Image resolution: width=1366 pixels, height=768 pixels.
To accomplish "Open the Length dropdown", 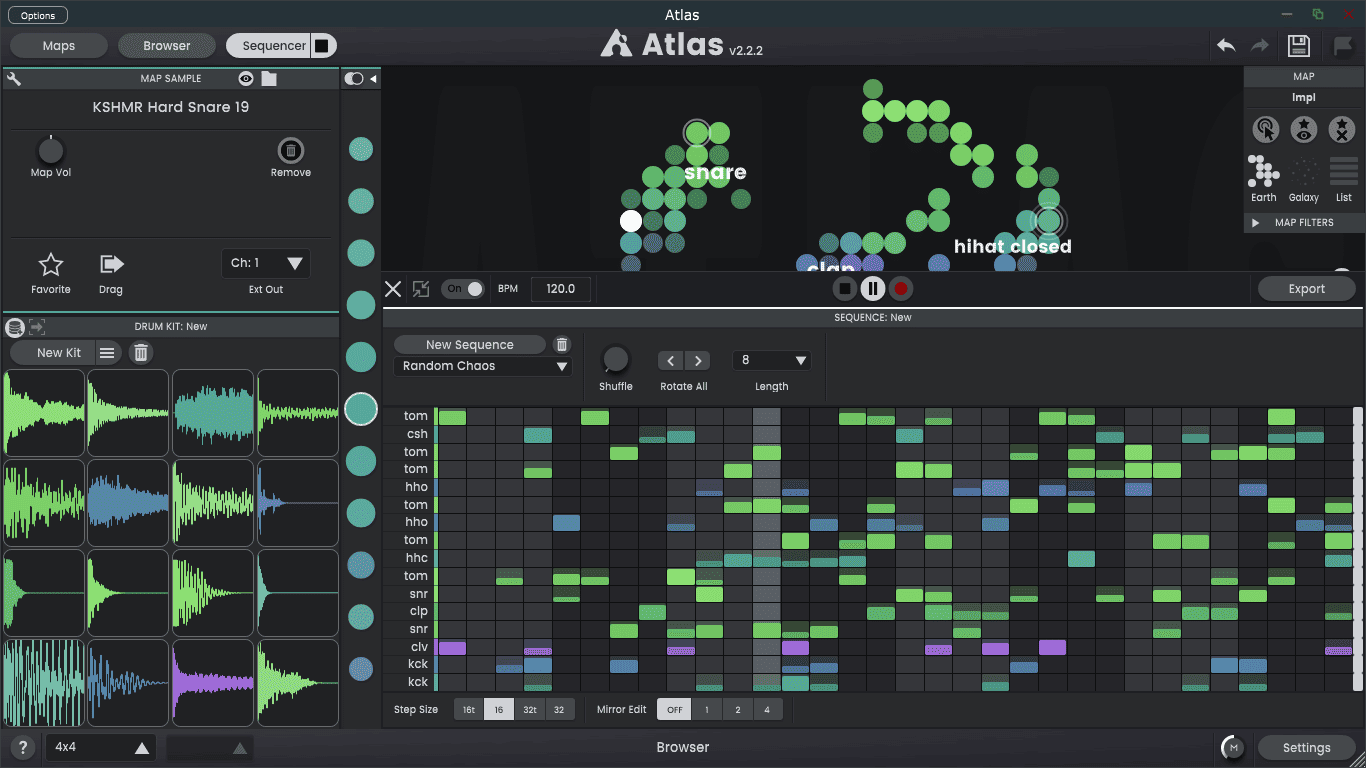I will (772, 360).
